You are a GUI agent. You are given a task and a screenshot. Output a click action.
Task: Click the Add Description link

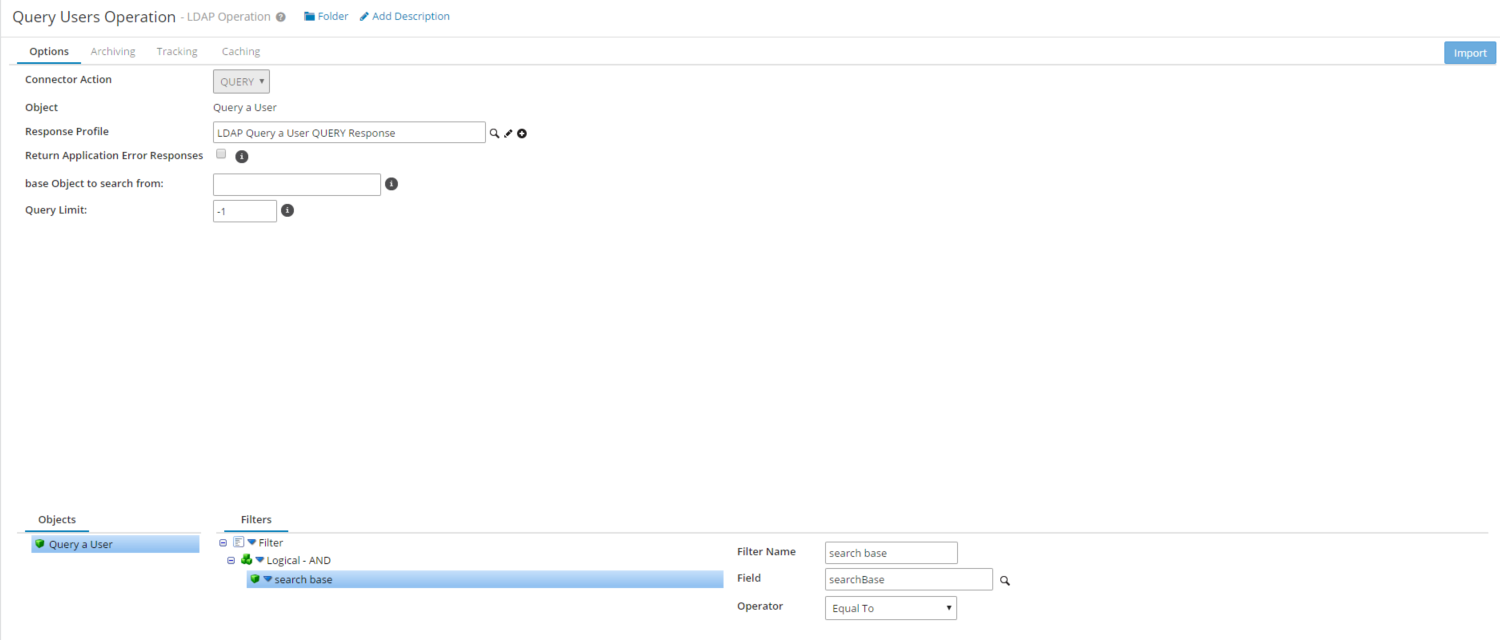coord(404,16)
